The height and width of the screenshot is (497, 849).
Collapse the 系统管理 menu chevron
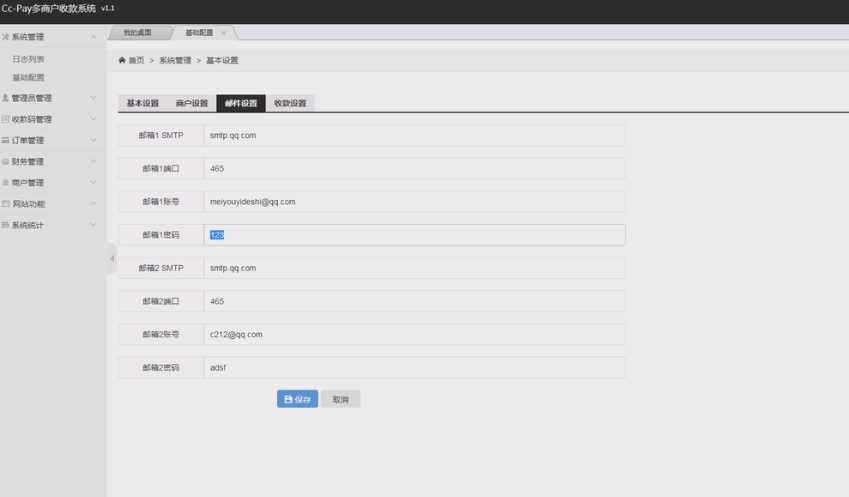(x=94, y=37)
